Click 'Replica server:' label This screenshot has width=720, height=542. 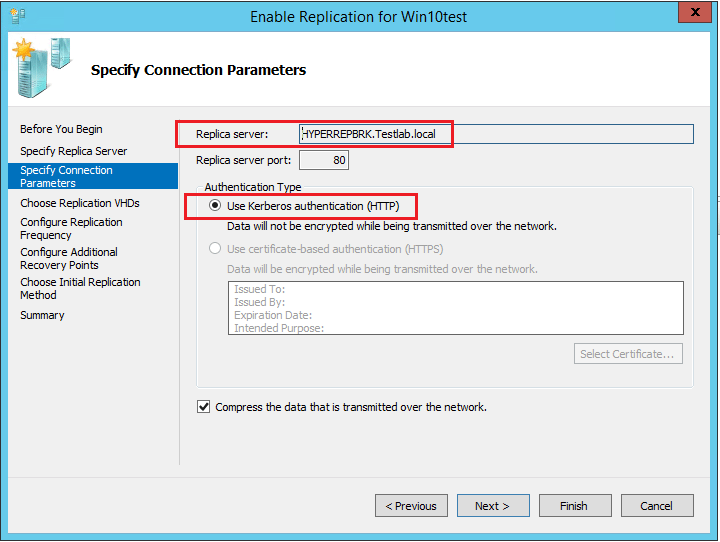pos(232,134)
